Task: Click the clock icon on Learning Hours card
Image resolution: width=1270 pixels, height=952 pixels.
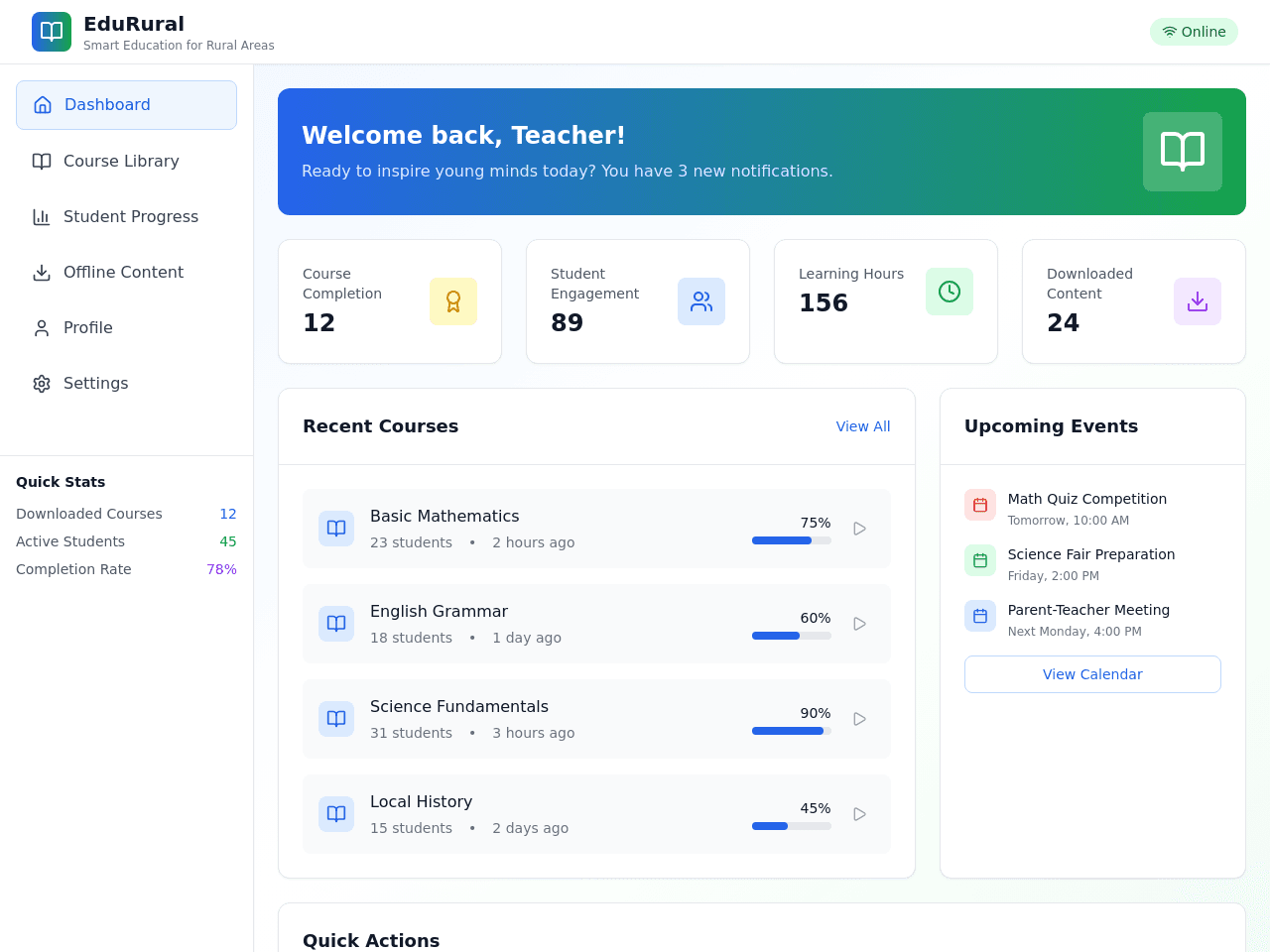Action: pos(950,292)
